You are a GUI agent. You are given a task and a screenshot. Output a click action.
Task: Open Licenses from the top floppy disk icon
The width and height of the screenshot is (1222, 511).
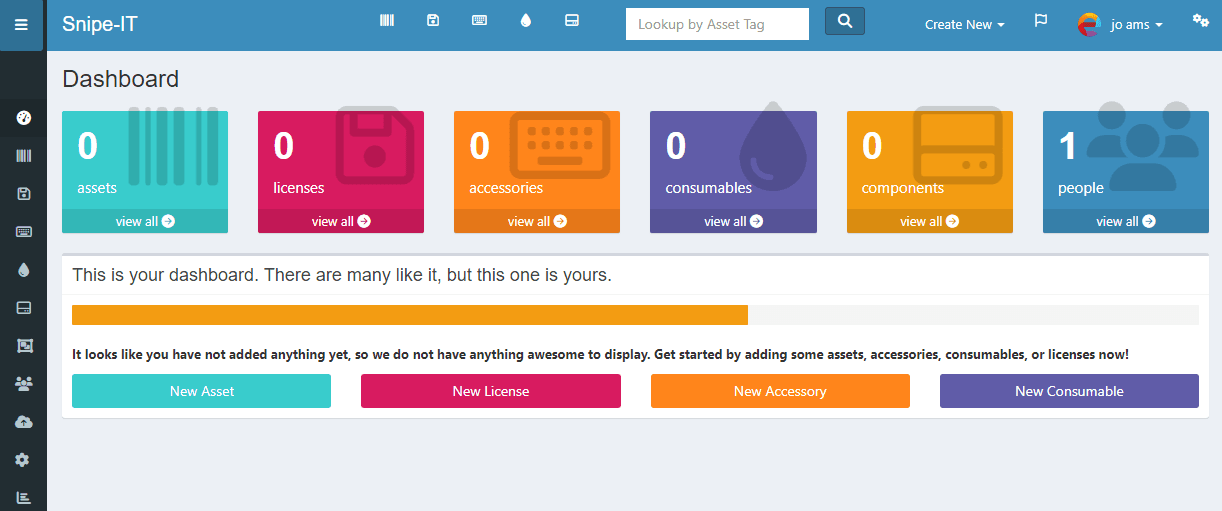433,21
